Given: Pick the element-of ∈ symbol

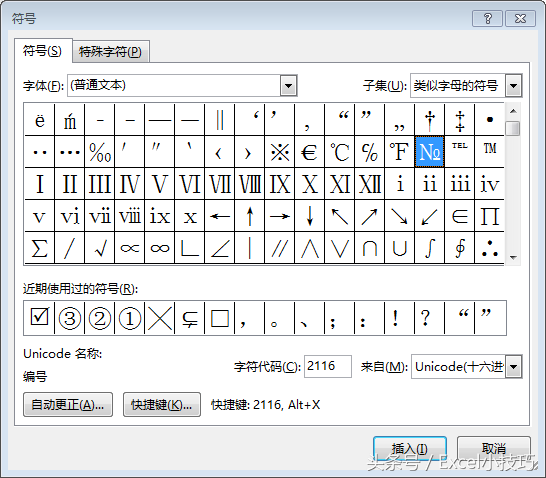Looking at the screenshot, I should 459,216.
